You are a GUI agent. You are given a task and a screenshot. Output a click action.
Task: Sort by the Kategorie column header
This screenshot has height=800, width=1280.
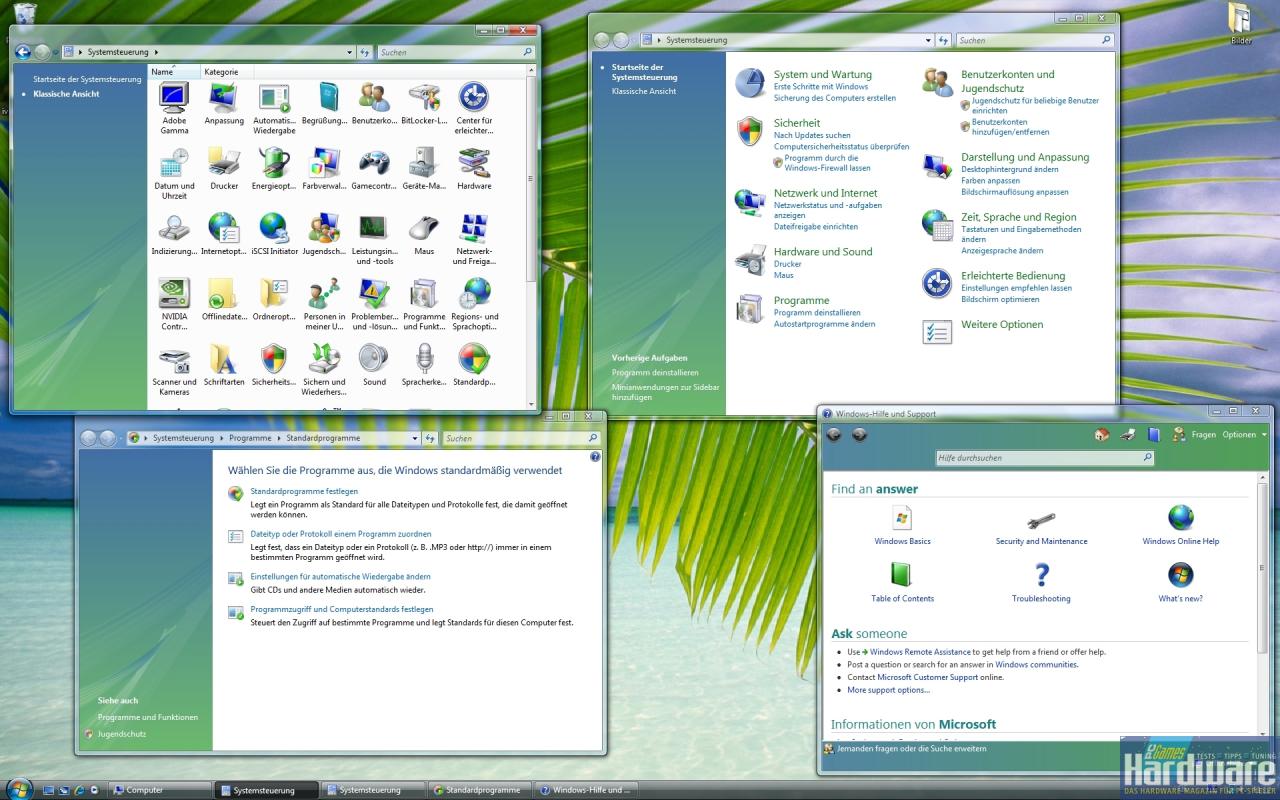pyautogui.click(x=226, y=72)
